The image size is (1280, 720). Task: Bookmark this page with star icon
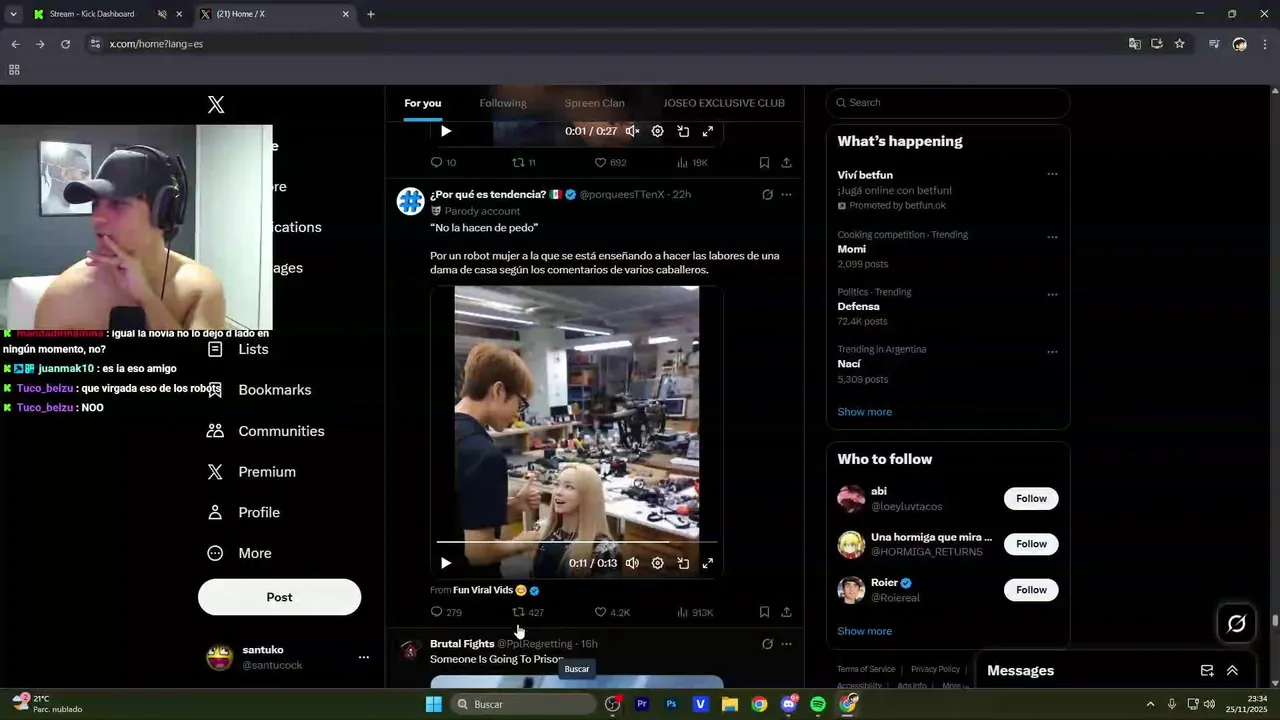click(1180, 44)
